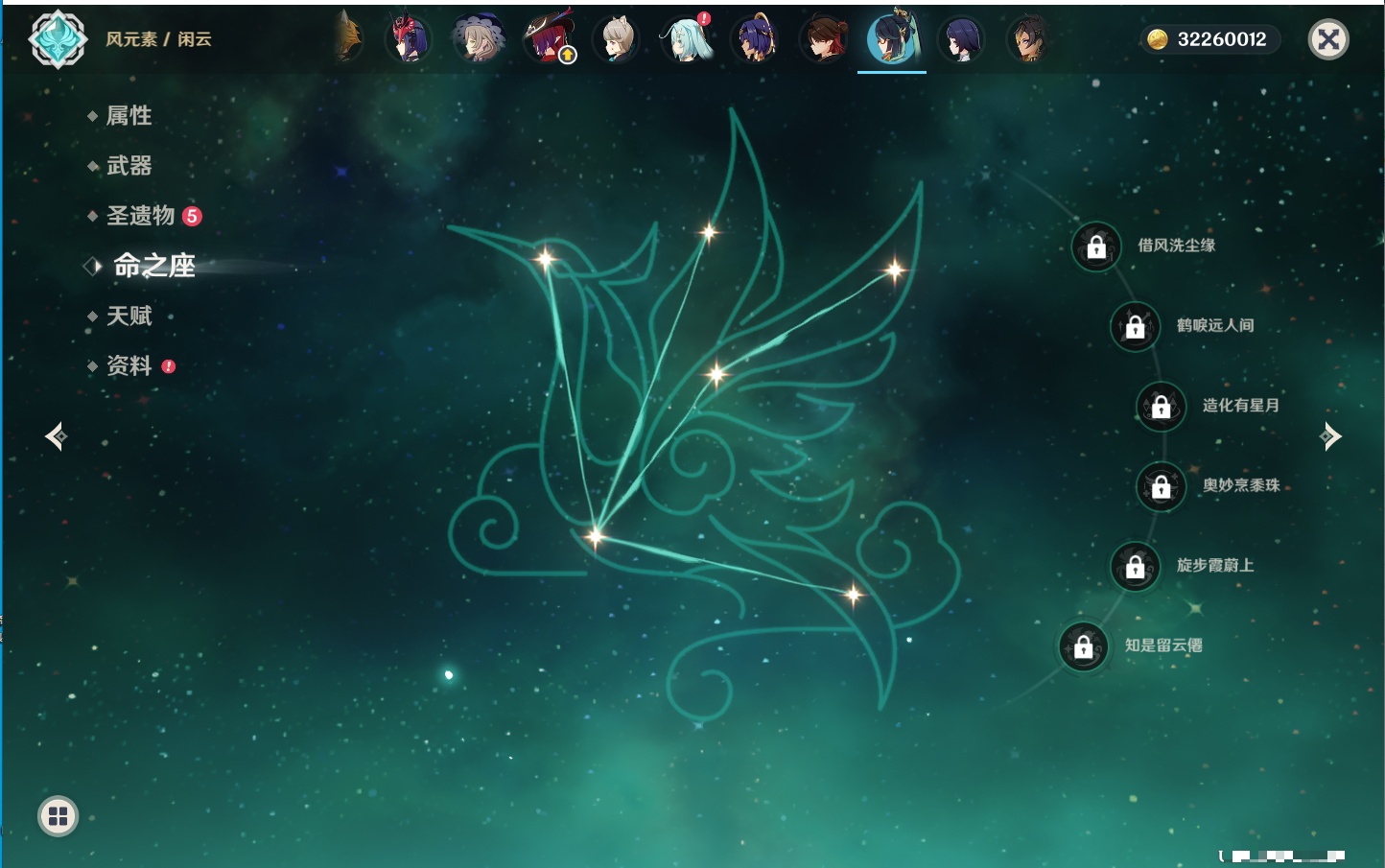Viewport: 1385px width, 868px height.
Task: Select the 天赋 talents menu item
Action: click(129, 317)
